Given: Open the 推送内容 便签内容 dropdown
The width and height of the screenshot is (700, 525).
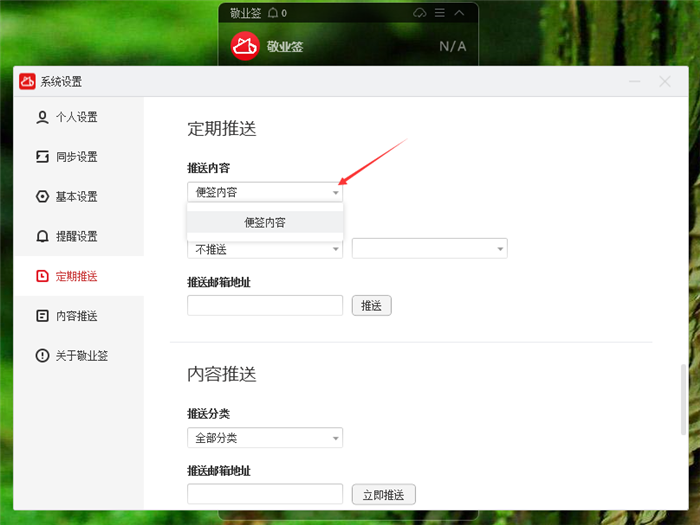Looking at the screenshot, I should [x=265, y=192].
